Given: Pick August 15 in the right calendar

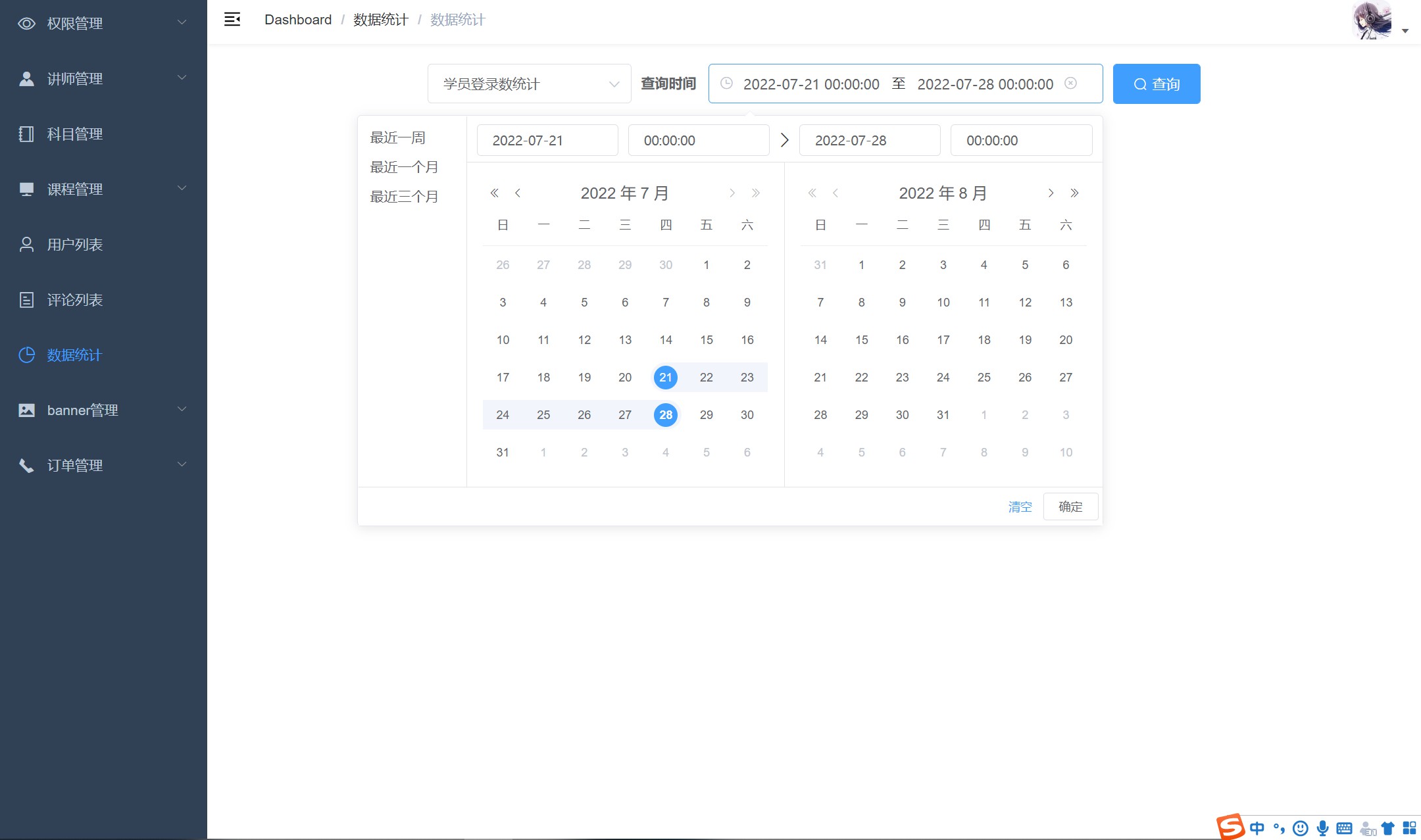Looking at the screenshot, I should click(x=861, y=339).
